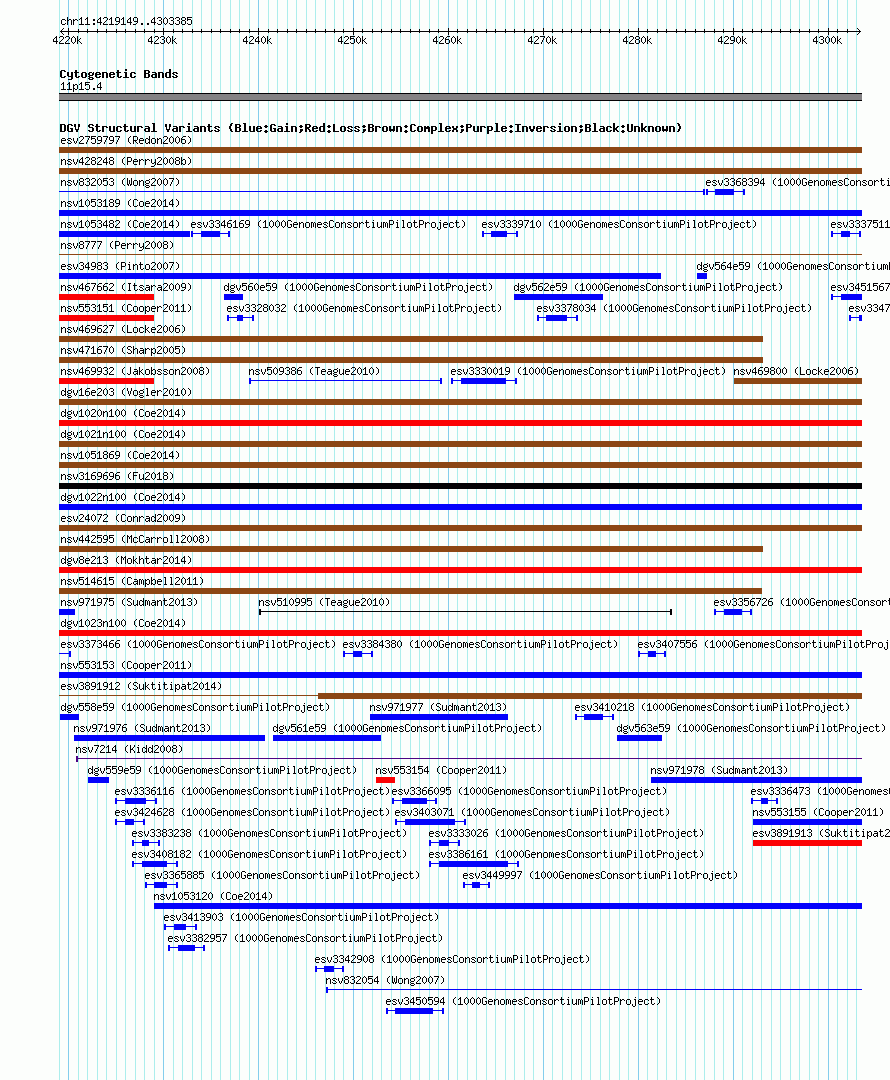Click nsv1051869 (Coe2014) label
Screen dimensions: 890x1080
pyautogui.click(x=120, y=455)
